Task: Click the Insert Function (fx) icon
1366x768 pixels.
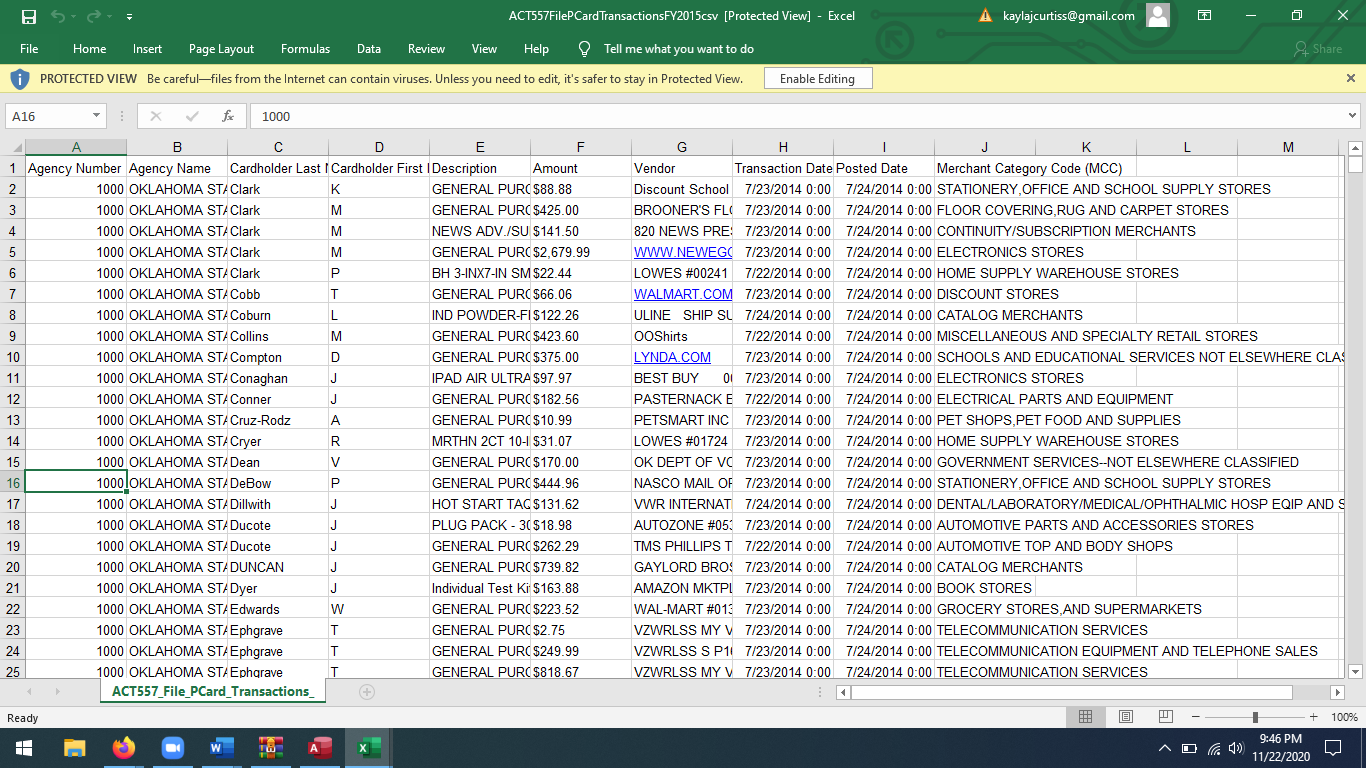Action: (x=228, y=116)
